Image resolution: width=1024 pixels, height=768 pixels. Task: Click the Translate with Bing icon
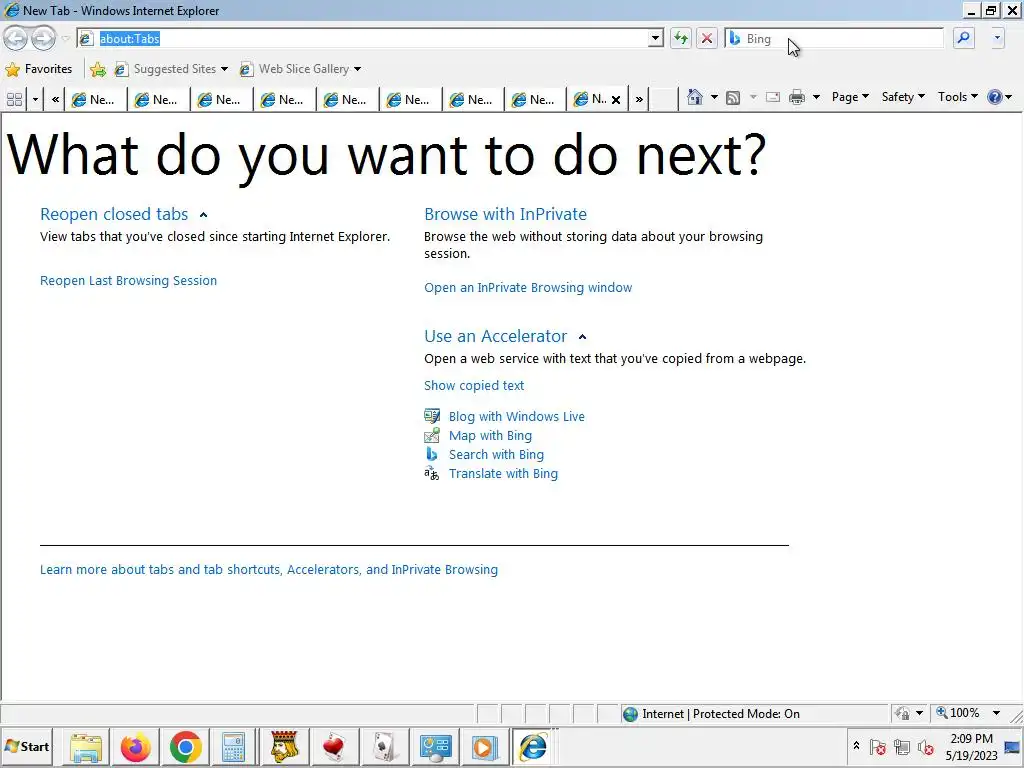point(432,473)
